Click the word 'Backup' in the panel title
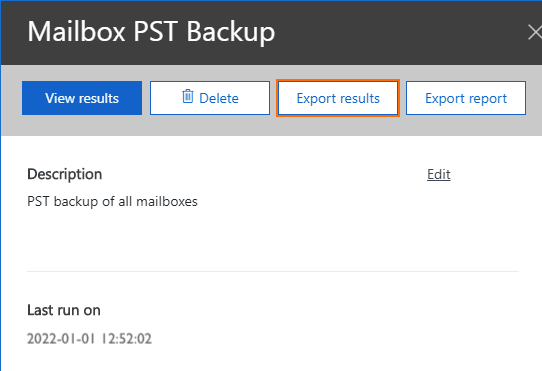Image resolution: width=542 pixels, height=371 pixels. 231,32
